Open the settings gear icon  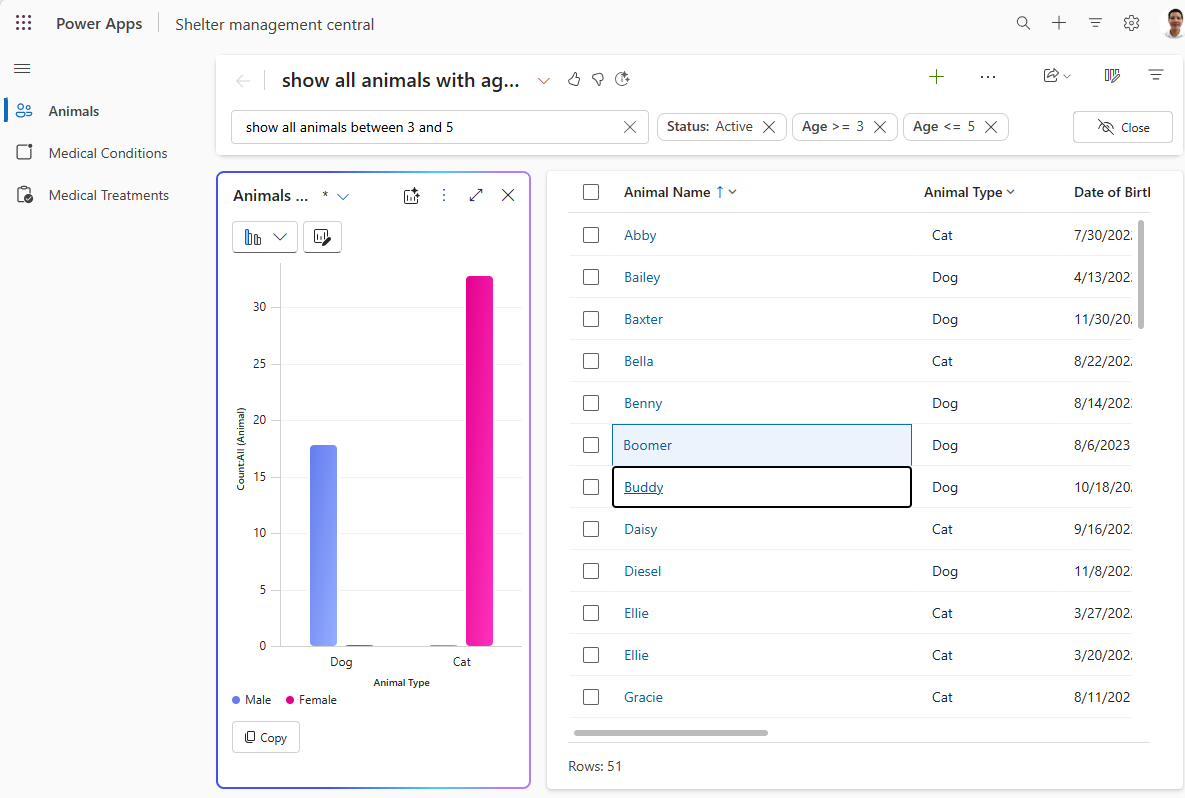pos(1131,23)
